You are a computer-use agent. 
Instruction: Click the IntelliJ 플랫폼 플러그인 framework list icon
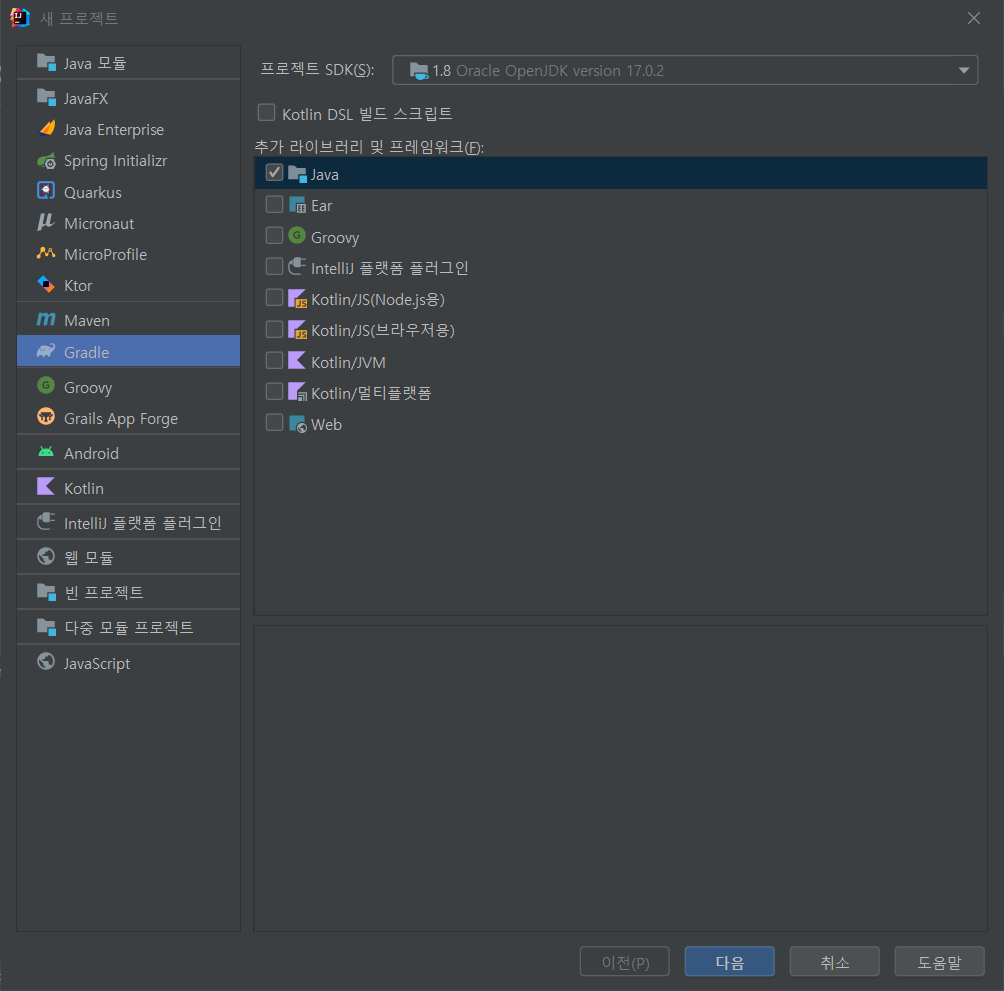click(x=297, y=267)
